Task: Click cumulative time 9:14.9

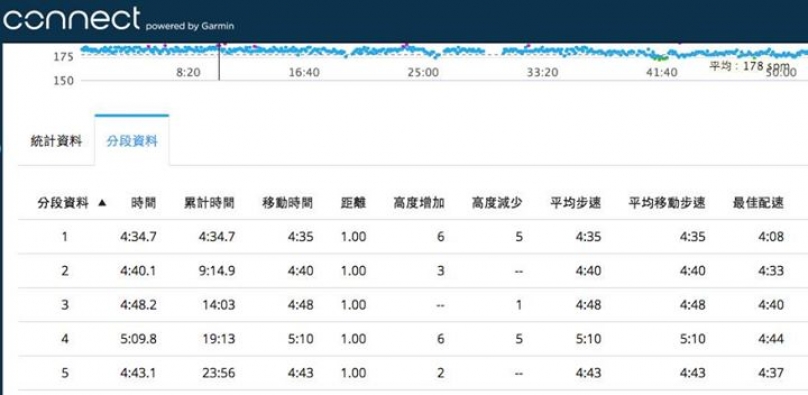Action: [217, 271]
